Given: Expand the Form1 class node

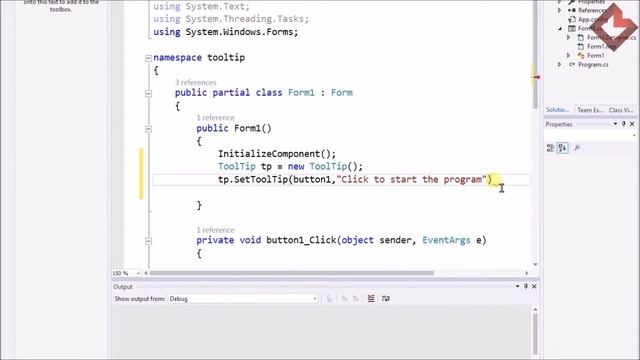Looking at the screenshot, I should [x=568, y=55].
